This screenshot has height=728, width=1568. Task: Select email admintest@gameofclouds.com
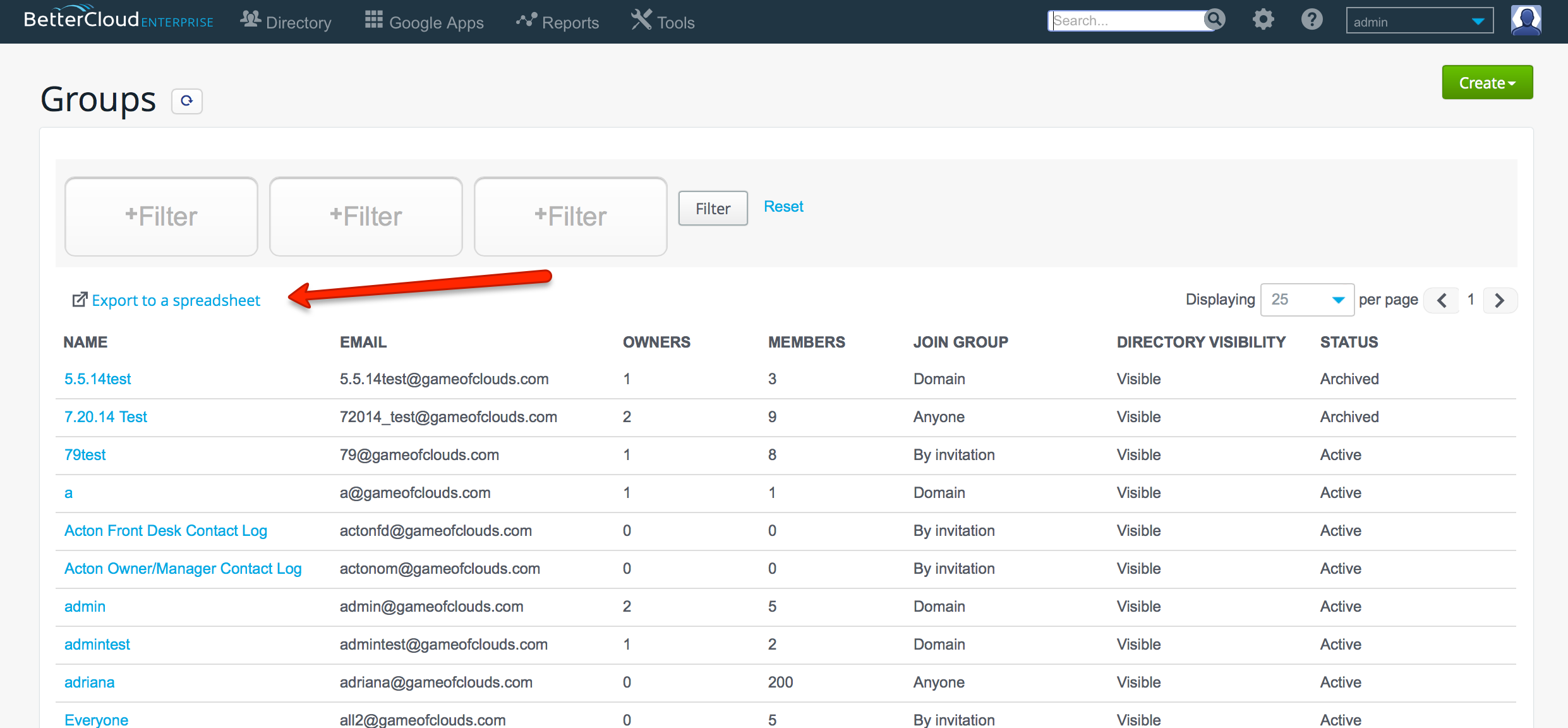click(443, 644)
